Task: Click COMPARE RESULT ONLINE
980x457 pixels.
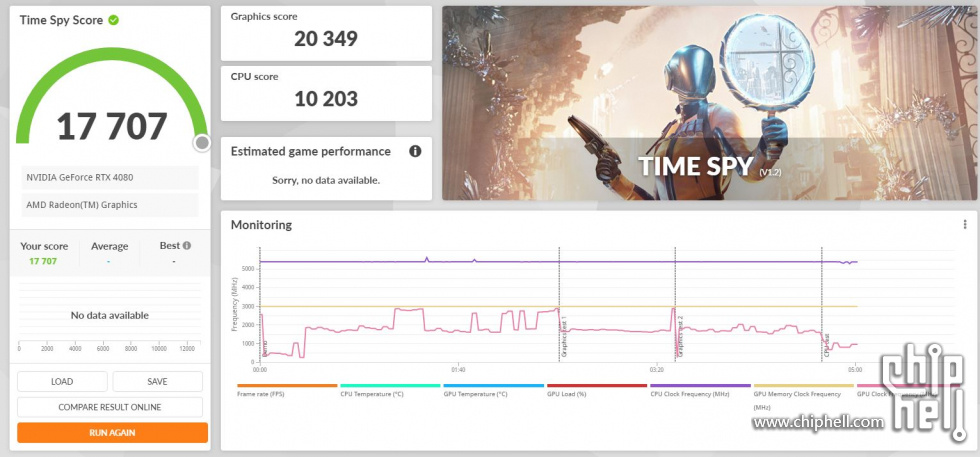Action: tap(110, 407)
